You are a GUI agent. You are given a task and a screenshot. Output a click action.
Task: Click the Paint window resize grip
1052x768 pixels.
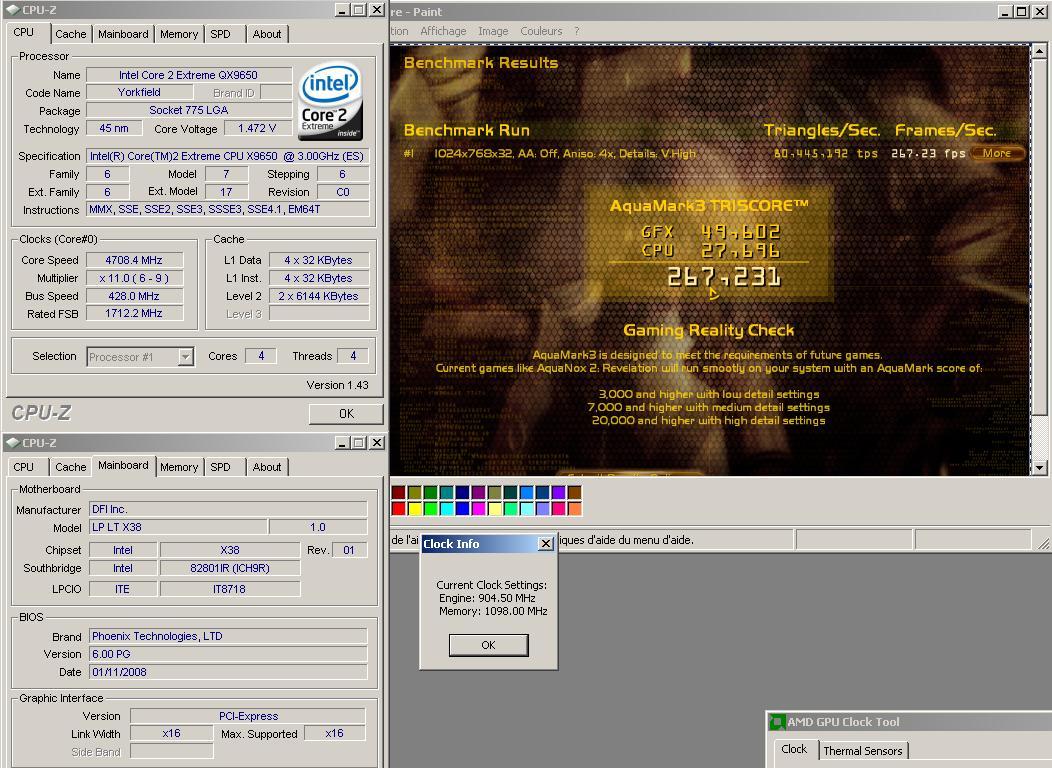[x=1043, y=544]
